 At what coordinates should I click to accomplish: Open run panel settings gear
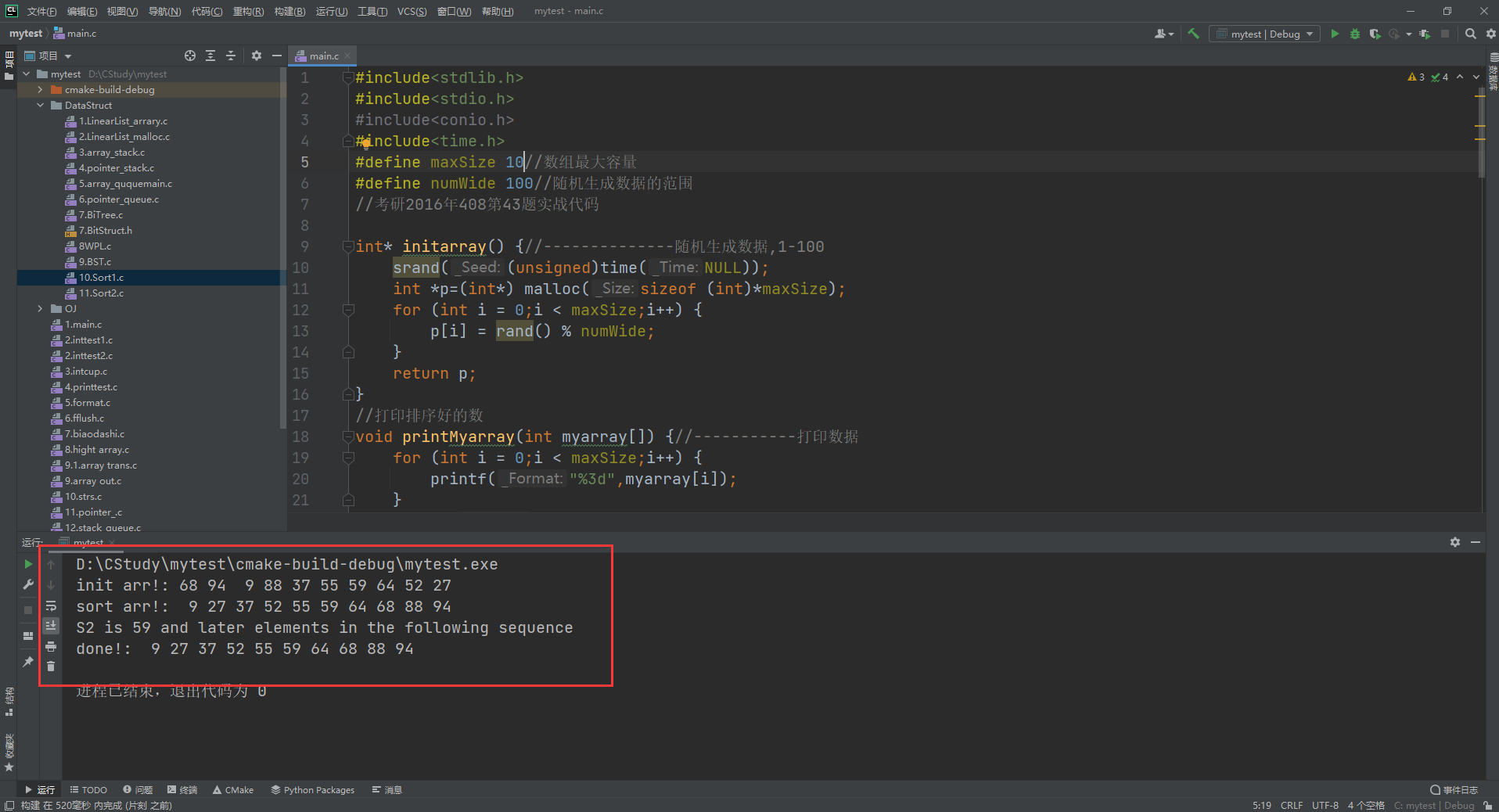[1455, 542]
